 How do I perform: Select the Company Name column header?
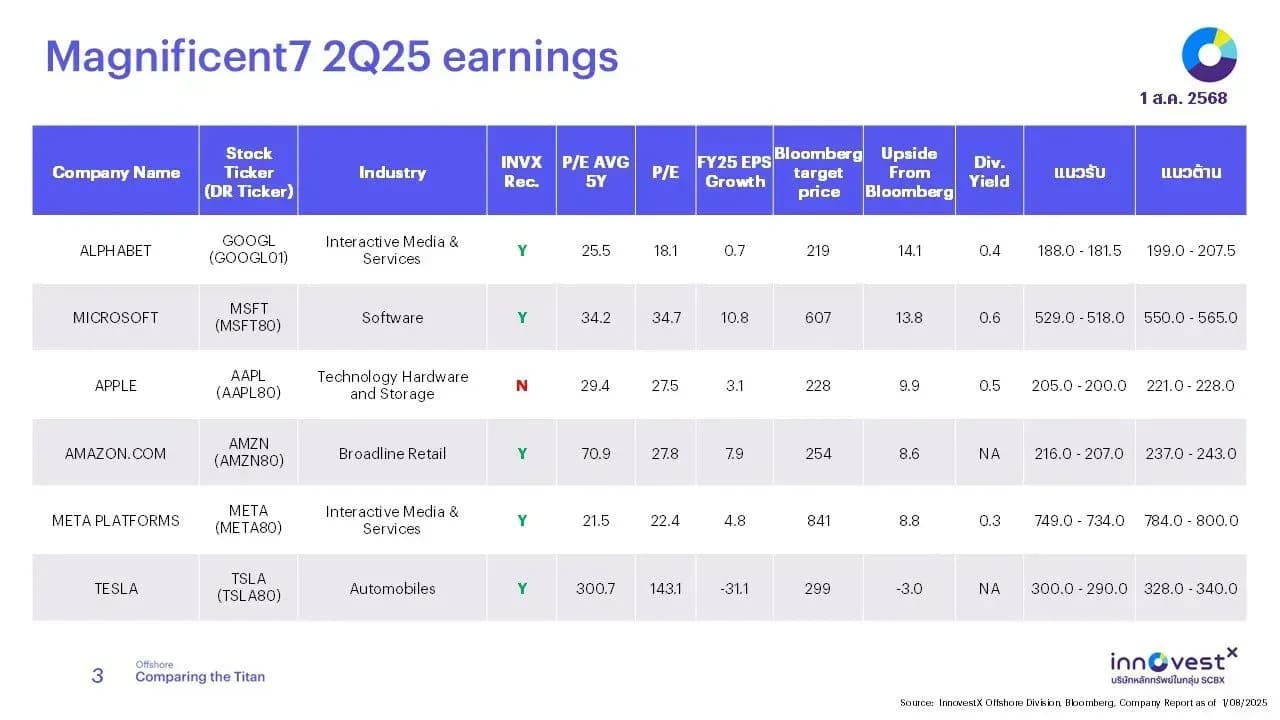tap(116, 172)
